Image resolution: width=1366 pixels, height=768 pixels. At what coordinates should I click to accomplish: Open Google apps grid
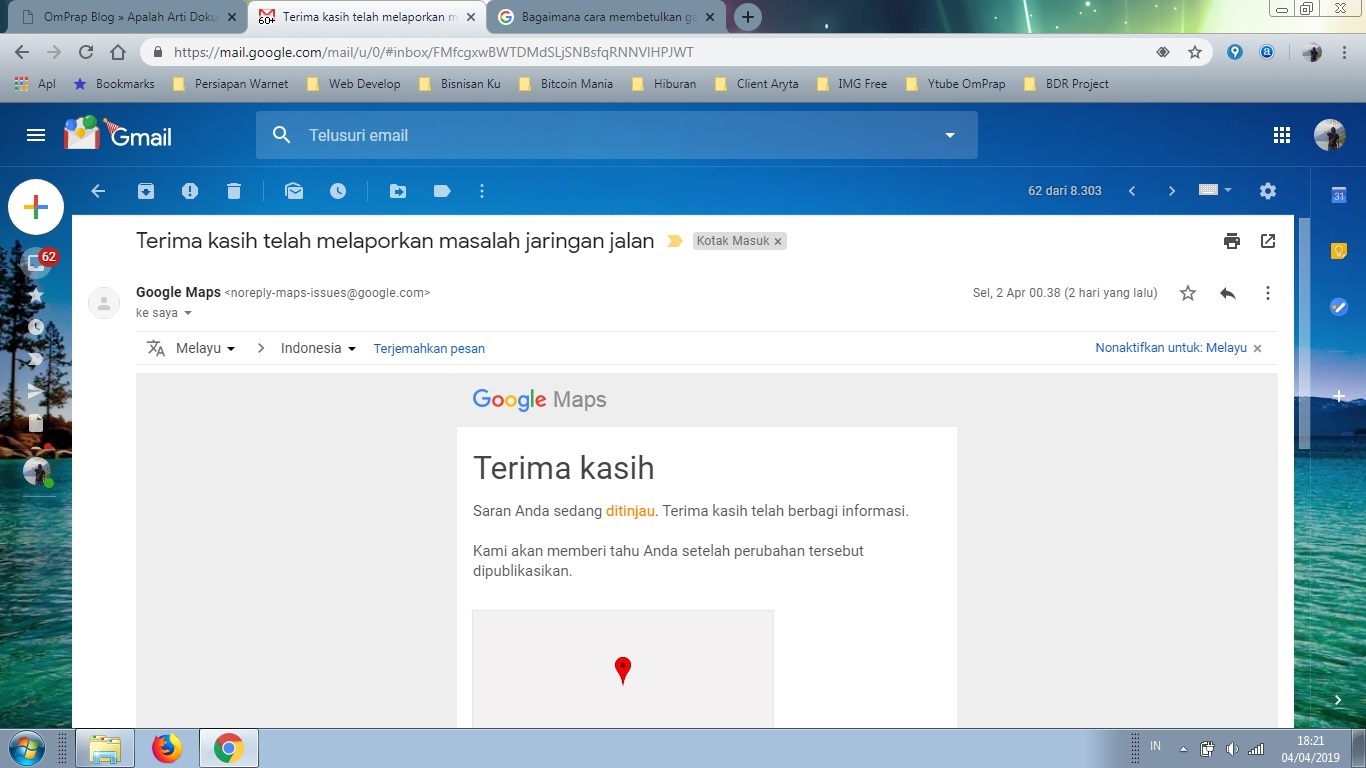1282,135
